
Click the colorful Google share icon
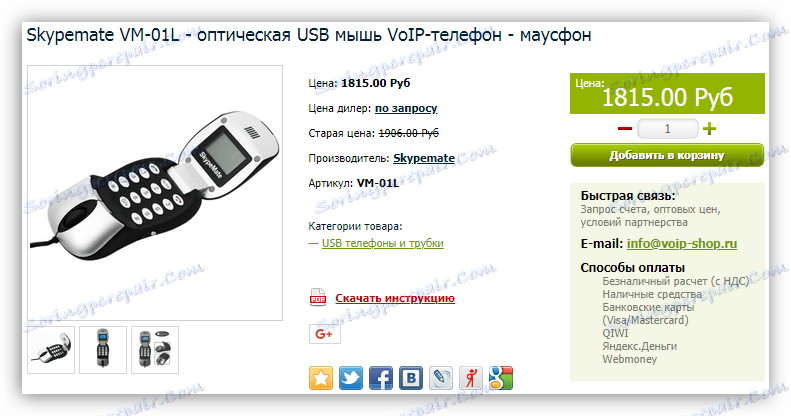point(501,378)
